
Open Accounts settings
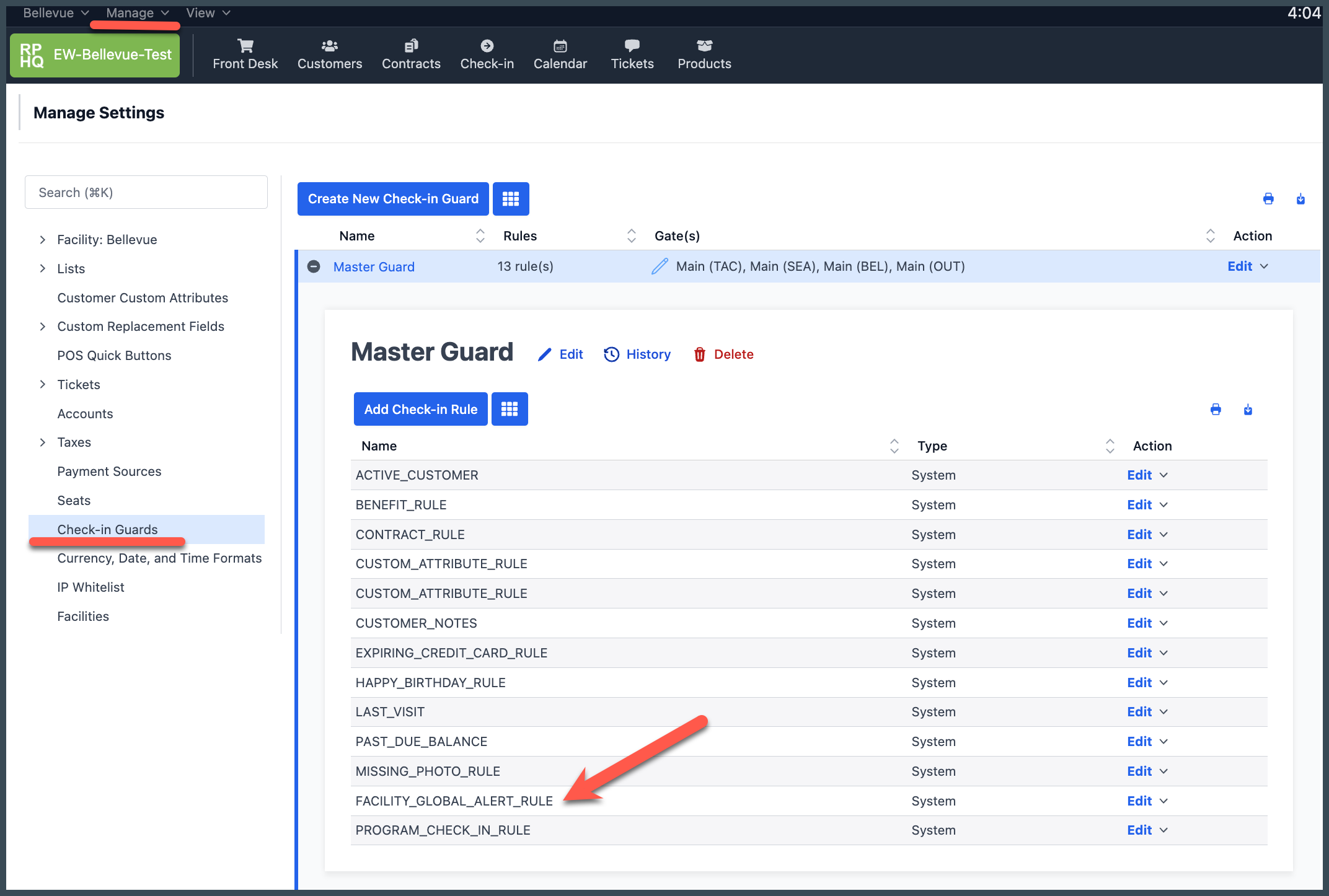tap(85, 414)
